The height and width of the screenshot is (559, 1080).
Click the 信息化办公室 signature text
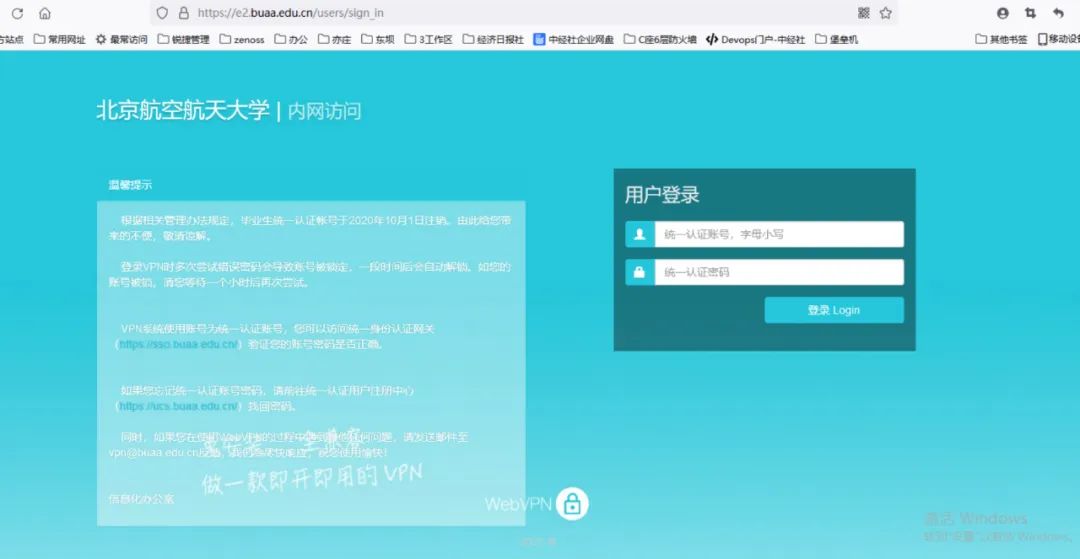[141, 498]
